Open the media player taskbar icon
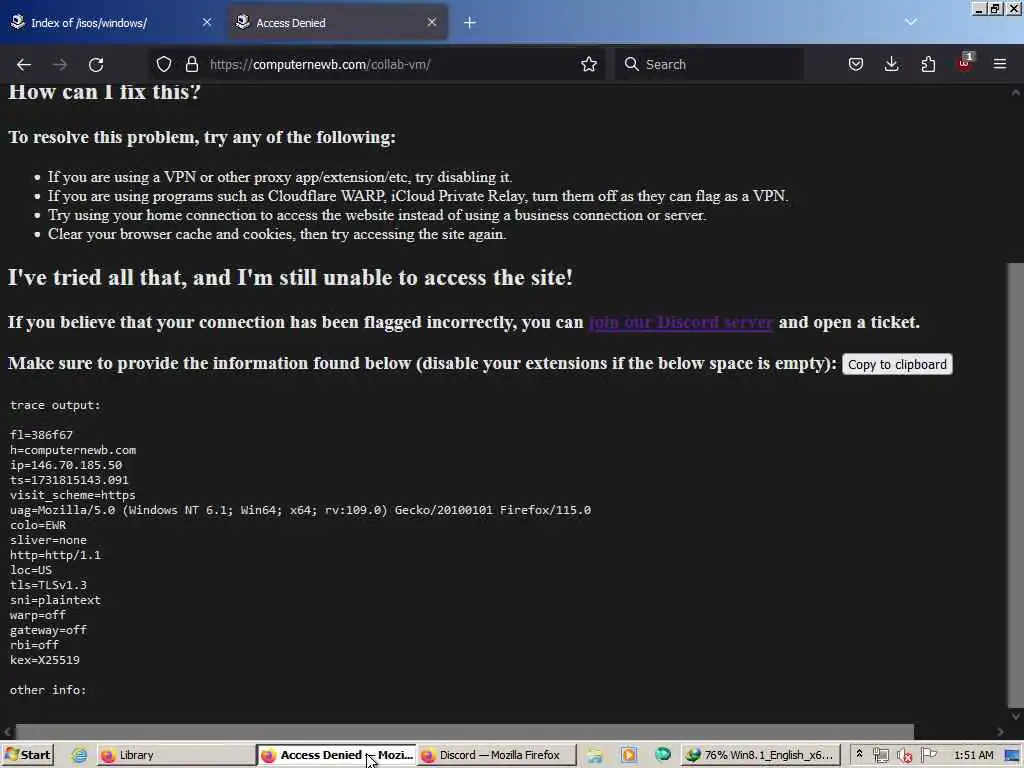 click(629, 755)
